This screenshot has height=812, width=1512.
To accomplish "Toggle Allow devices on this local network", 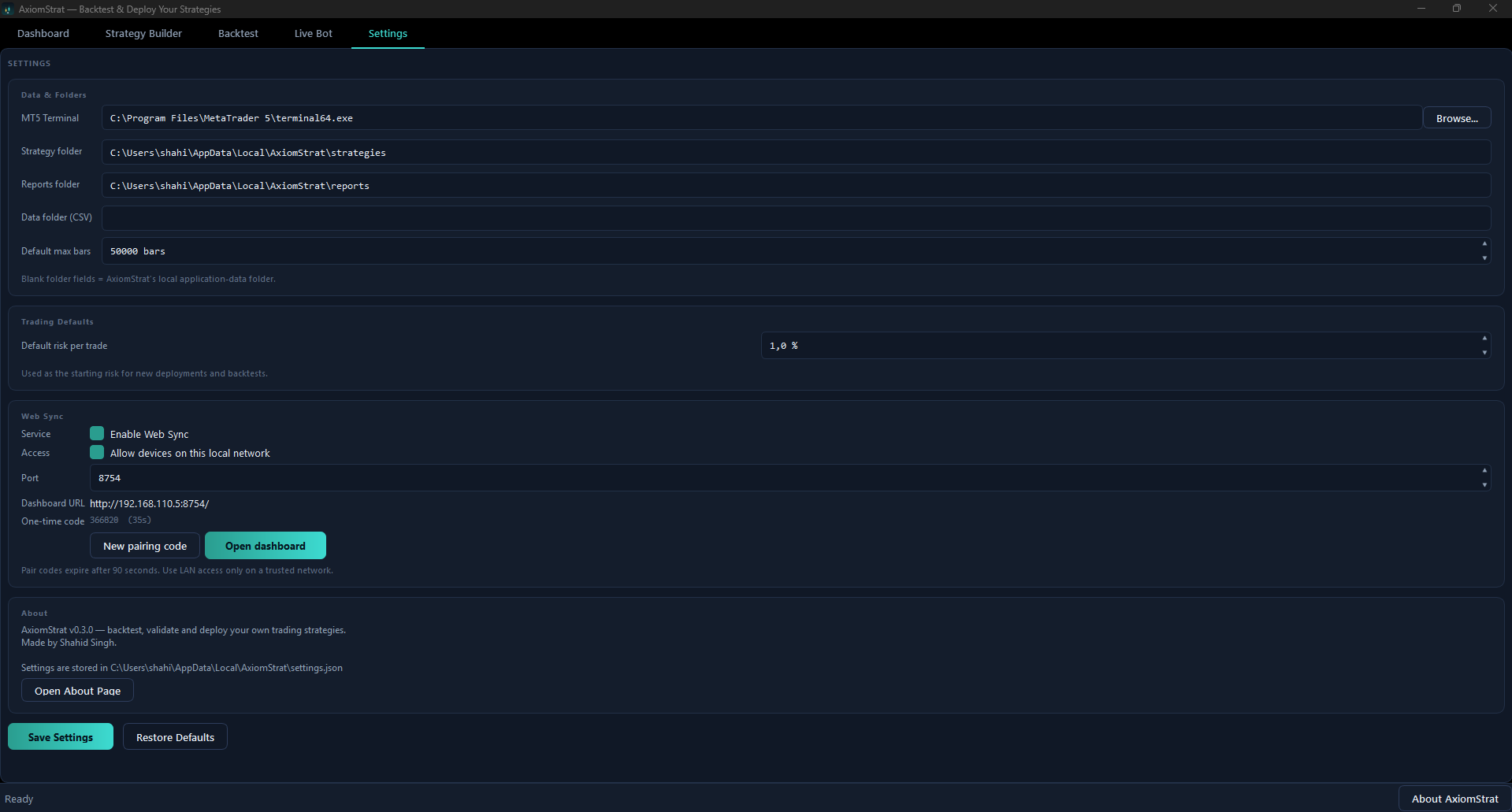I will (97, 452).
